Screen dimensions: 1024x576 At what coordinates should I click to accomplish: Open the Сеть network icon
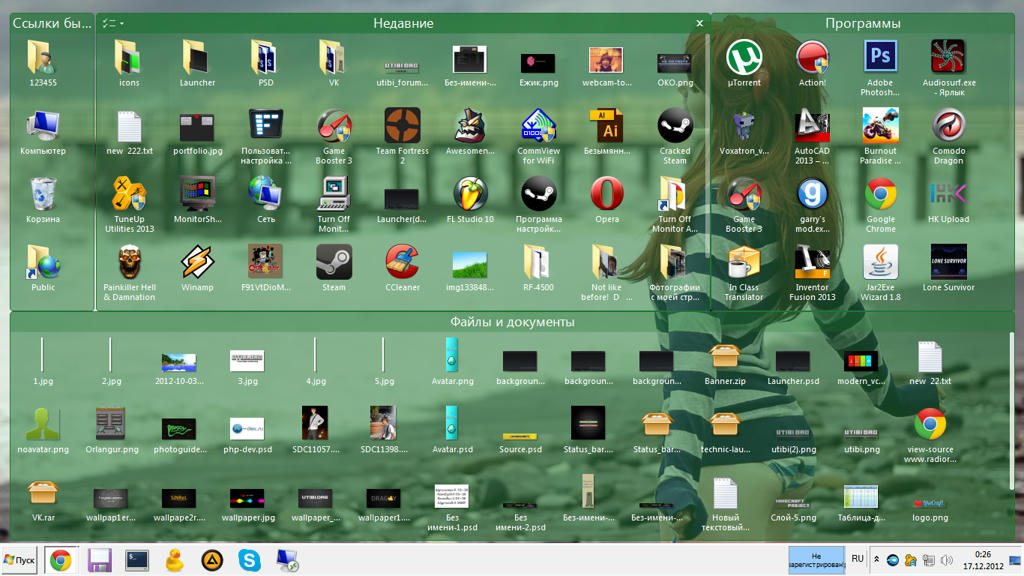266,200
